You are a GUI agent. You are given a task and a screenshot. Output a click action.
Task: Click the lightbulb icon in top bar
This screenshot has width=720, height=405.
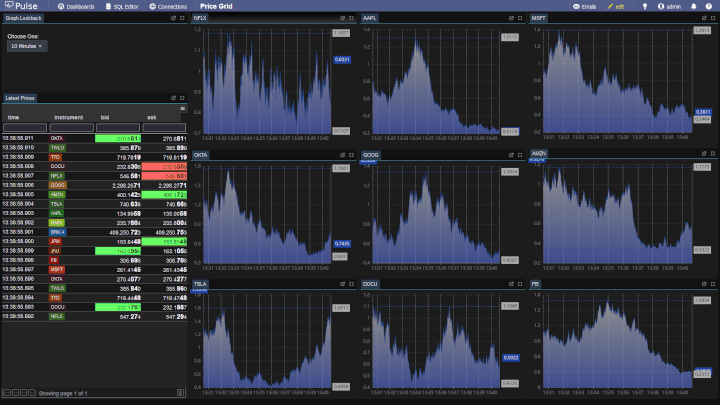point(645,6)
